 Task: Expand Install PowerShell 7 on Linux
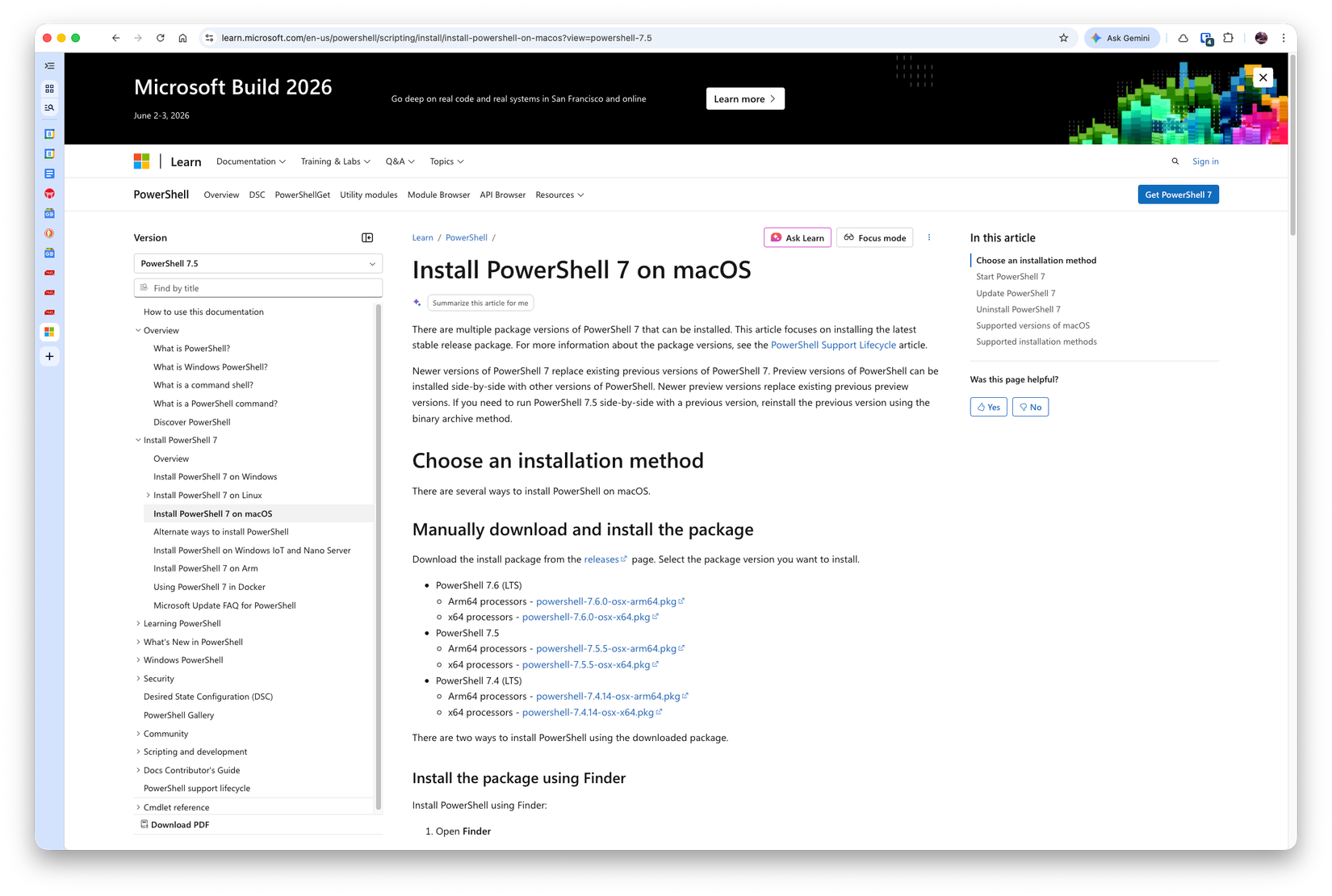pyautogui.click(x=148, y=495)
